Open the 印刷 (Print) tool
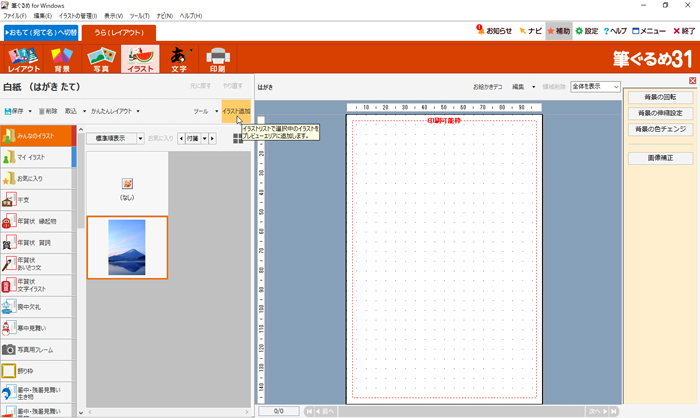 coord(218,59)
